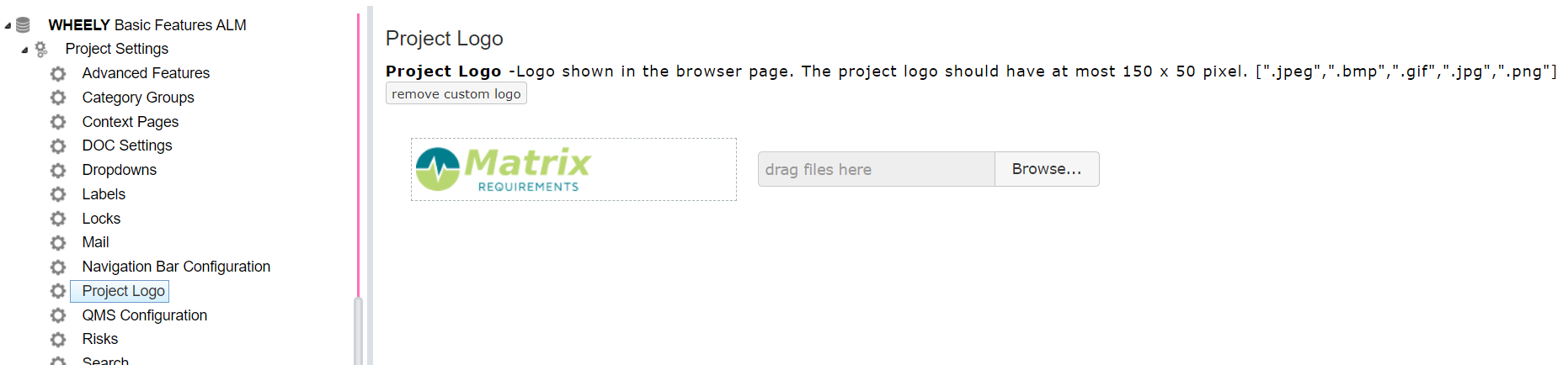1568x365 pixels.
Task: Go to the Risks settings page
Action: click(100, 339)
